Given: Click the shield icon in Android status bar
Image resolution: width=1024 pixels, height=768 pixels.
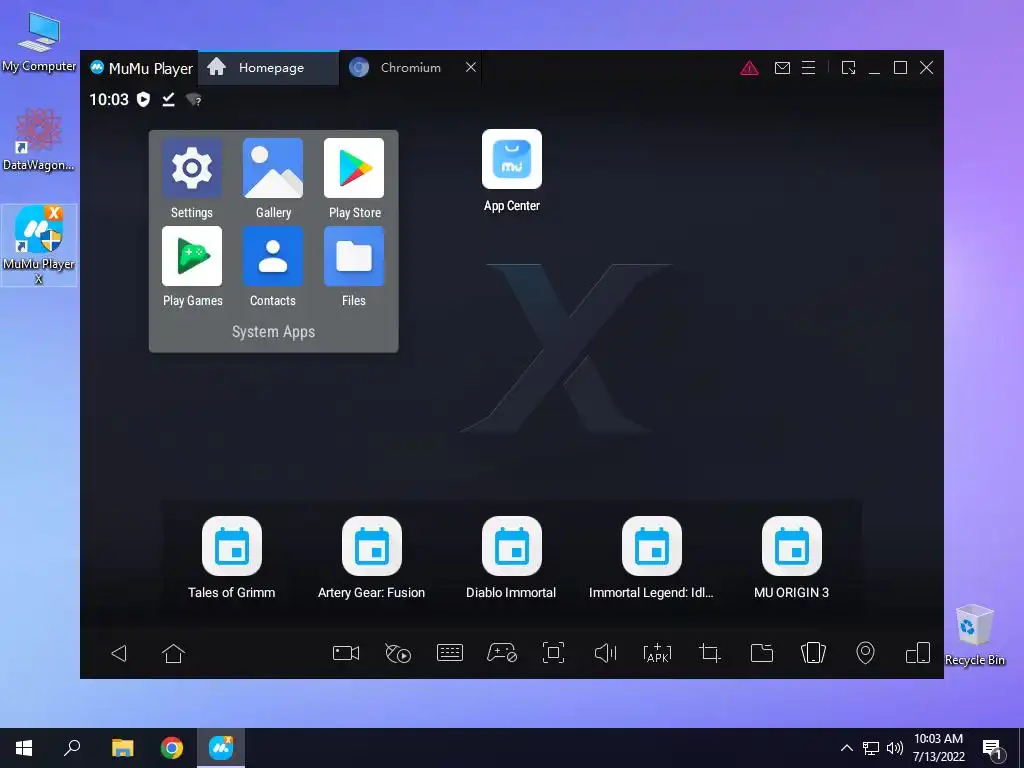Looking at the screenshot, I should [143, 99].
